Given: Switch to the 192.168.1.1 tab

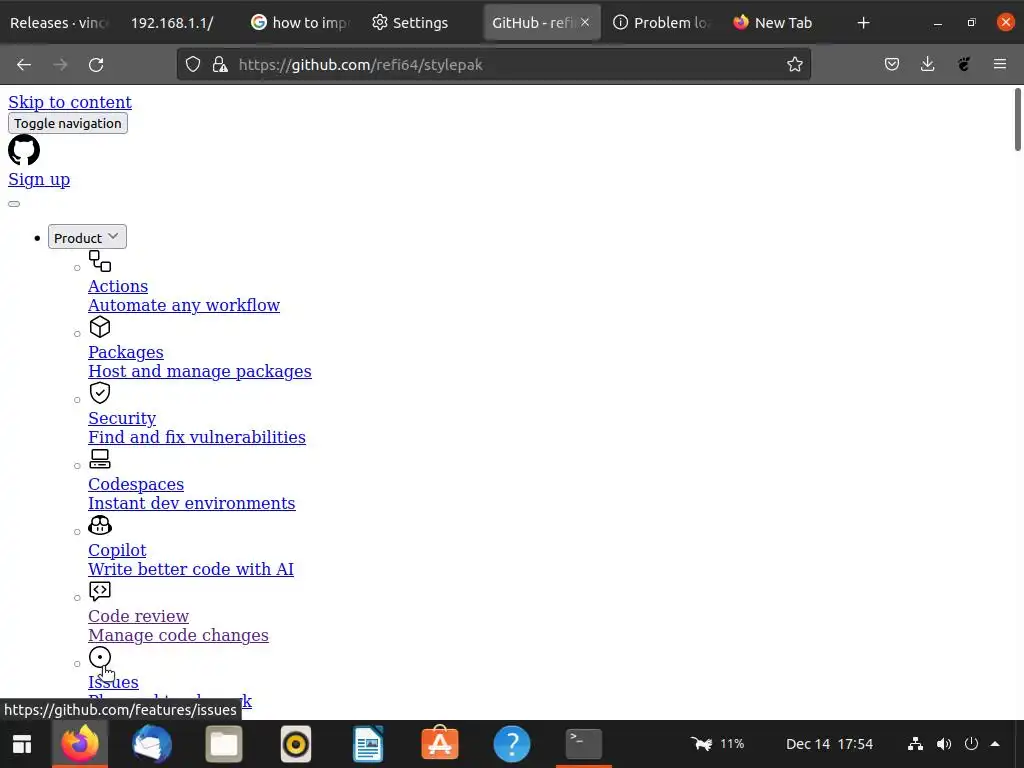Looking at the screenshot, I should [172, 23].
